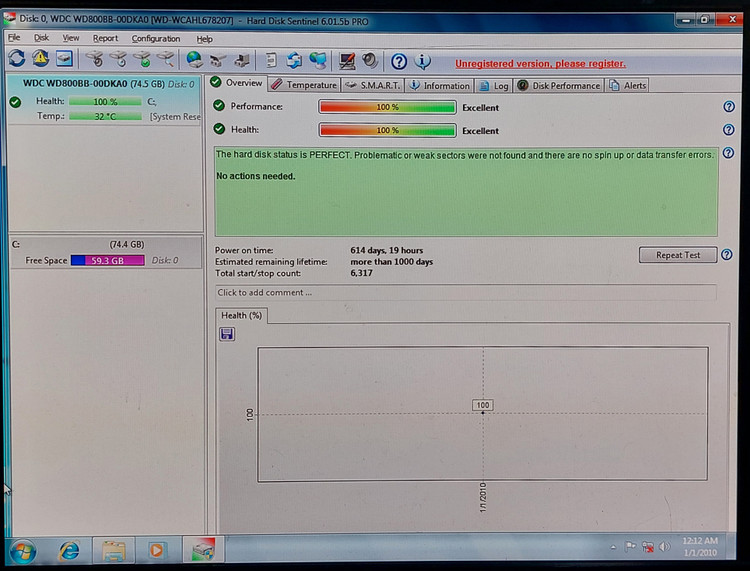Click the network tray icon with red X
Screen dimensions: 750x571
pyautogui.click(x=648, y=546)
